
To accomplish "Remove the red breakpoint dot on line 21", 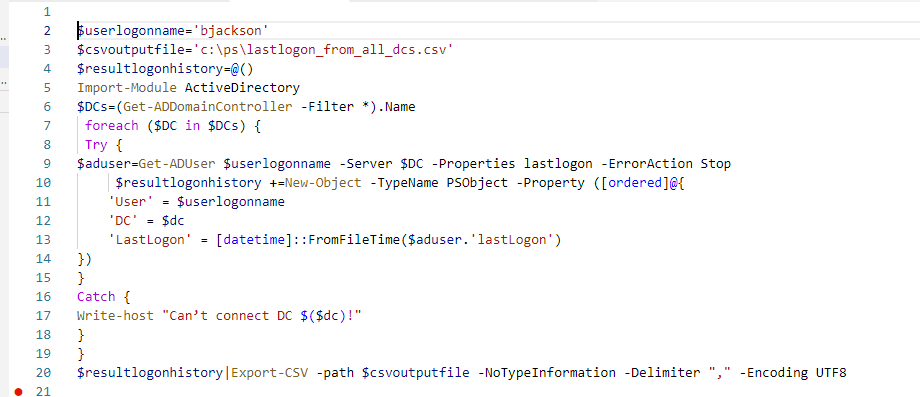I will pos(18,392).
